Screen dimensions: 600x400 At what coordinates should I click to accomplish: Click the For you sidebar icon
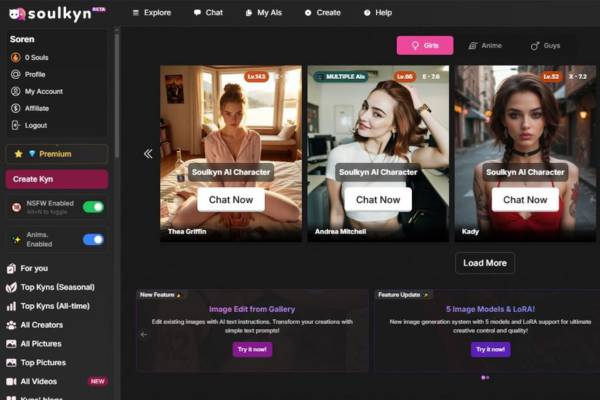coord(11,268)
